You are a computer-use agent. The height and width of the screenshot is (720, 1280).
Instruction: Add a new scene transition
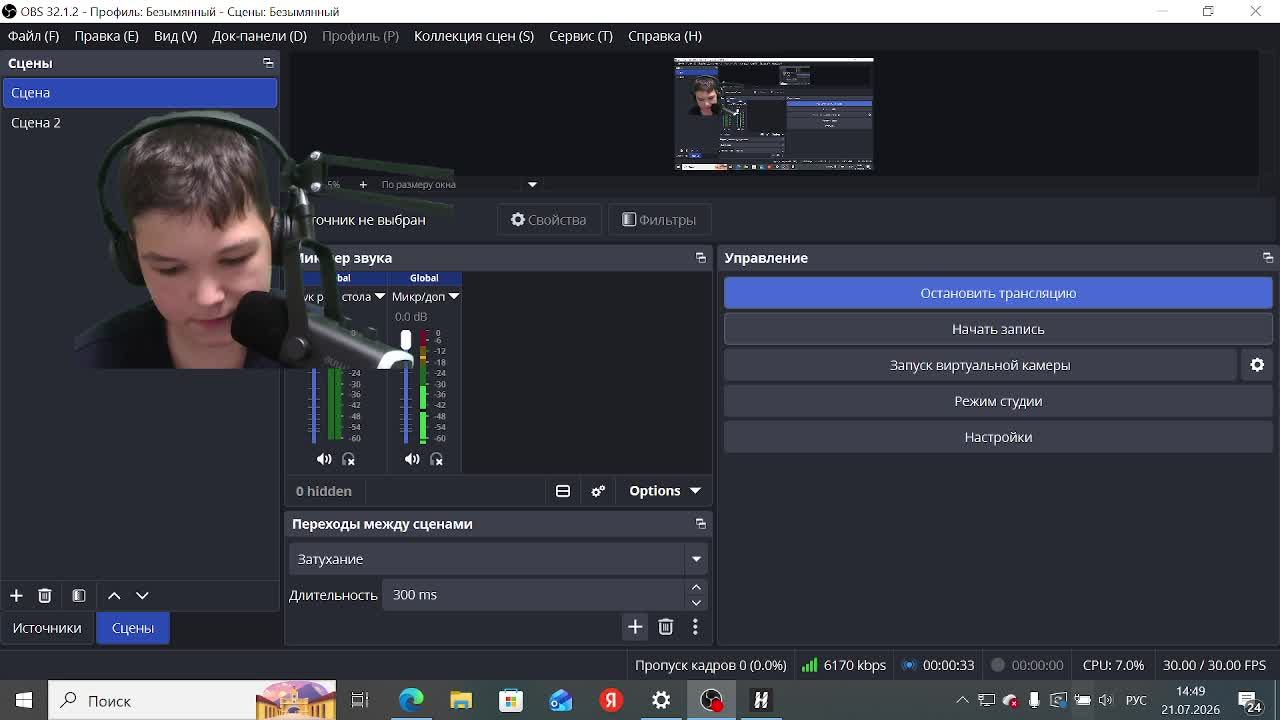click(635, 627)
